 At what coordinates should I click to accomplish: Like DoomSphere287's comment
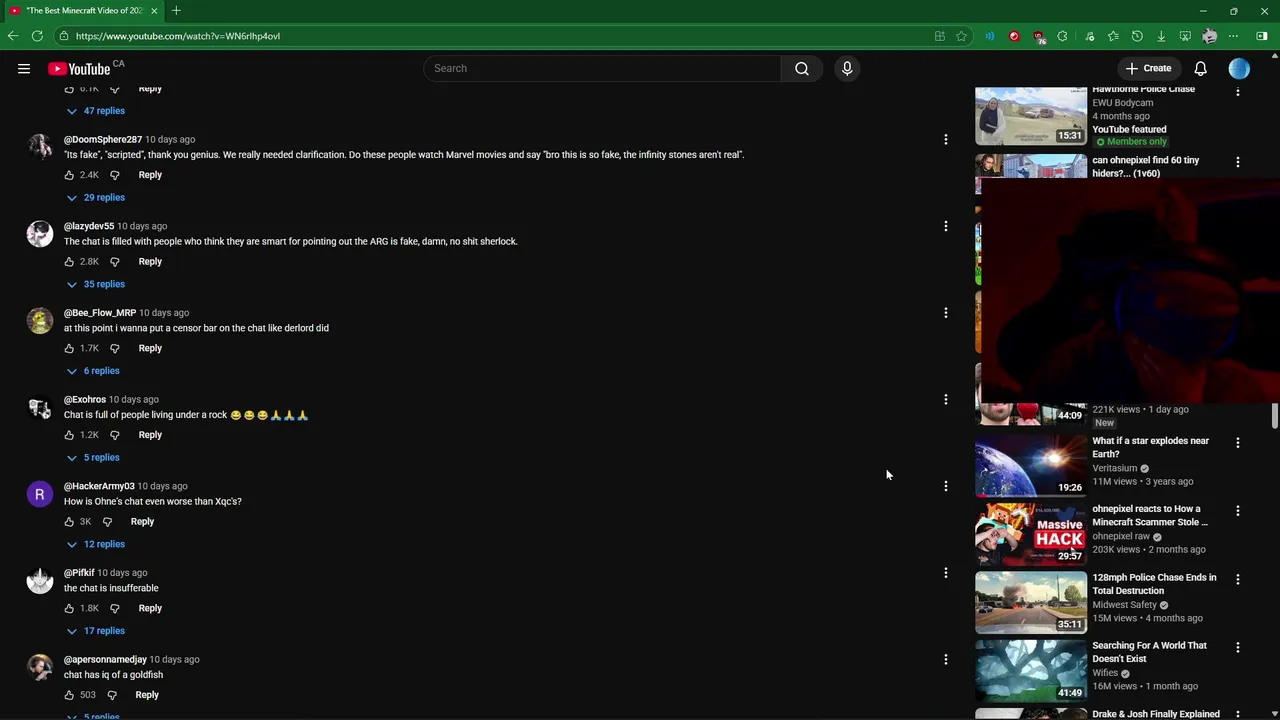[69, 175]
